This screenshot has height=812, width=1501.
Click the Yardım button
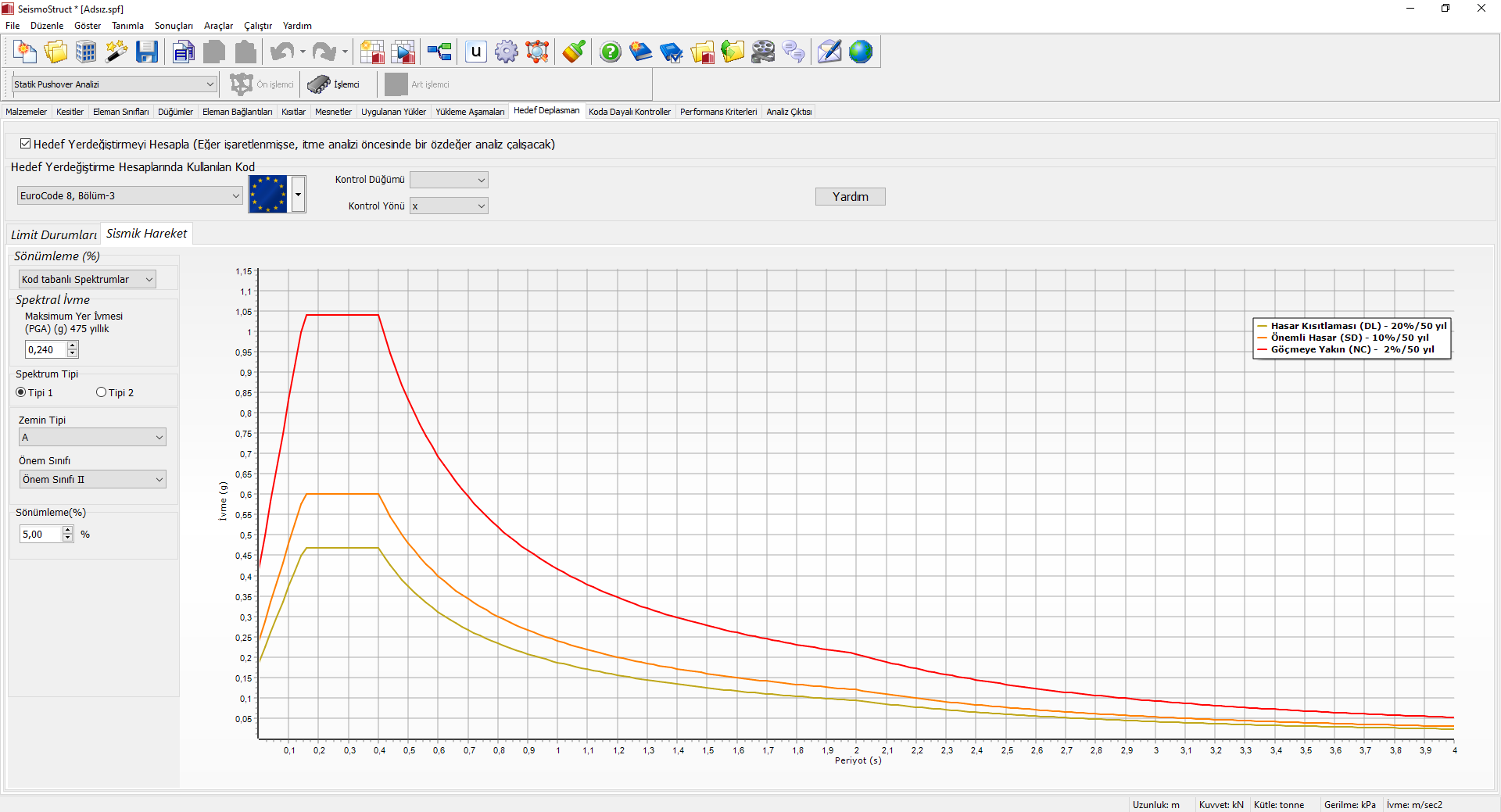[850, 197]
